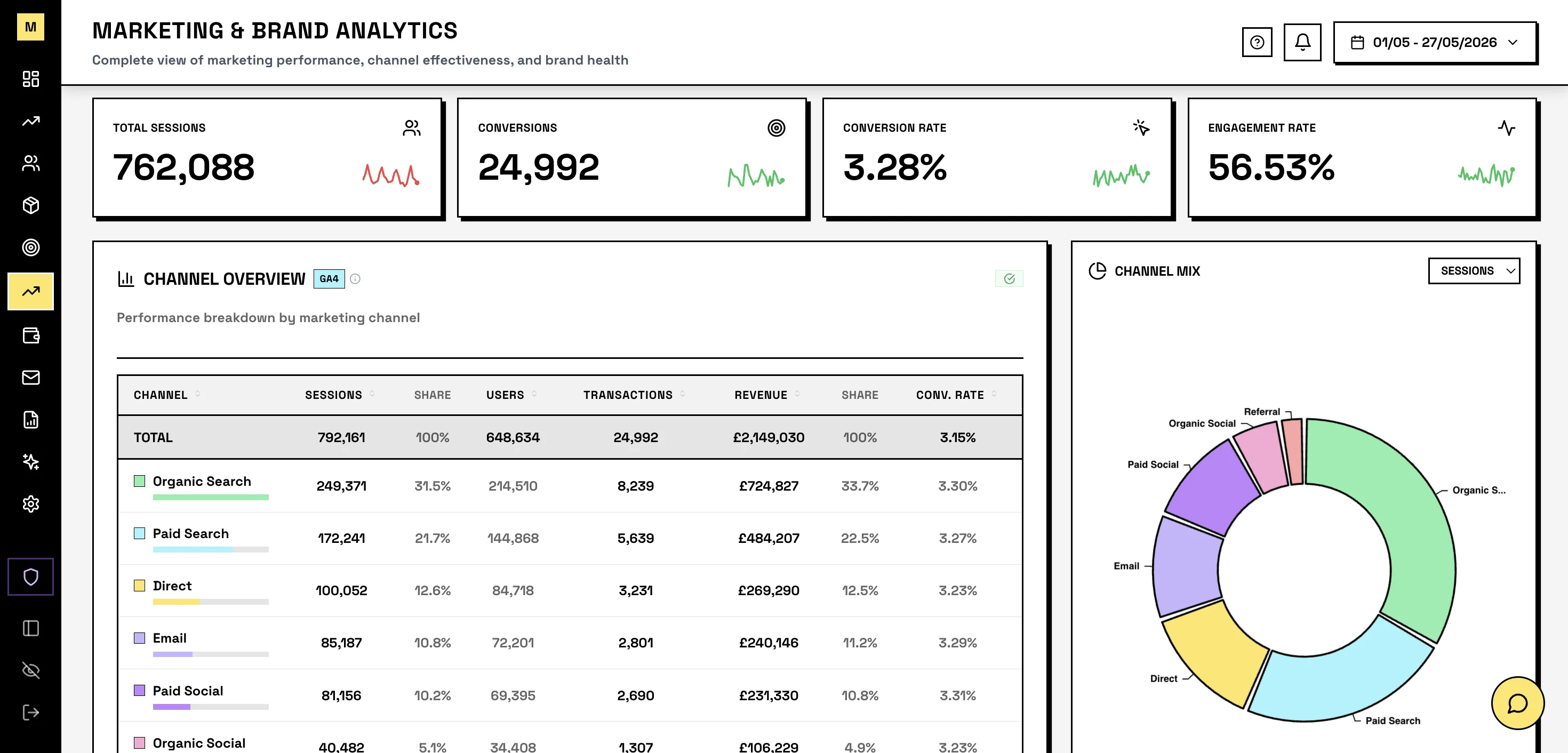
Task: Select the Paid Search row label
Action: [x=190, y=533]
